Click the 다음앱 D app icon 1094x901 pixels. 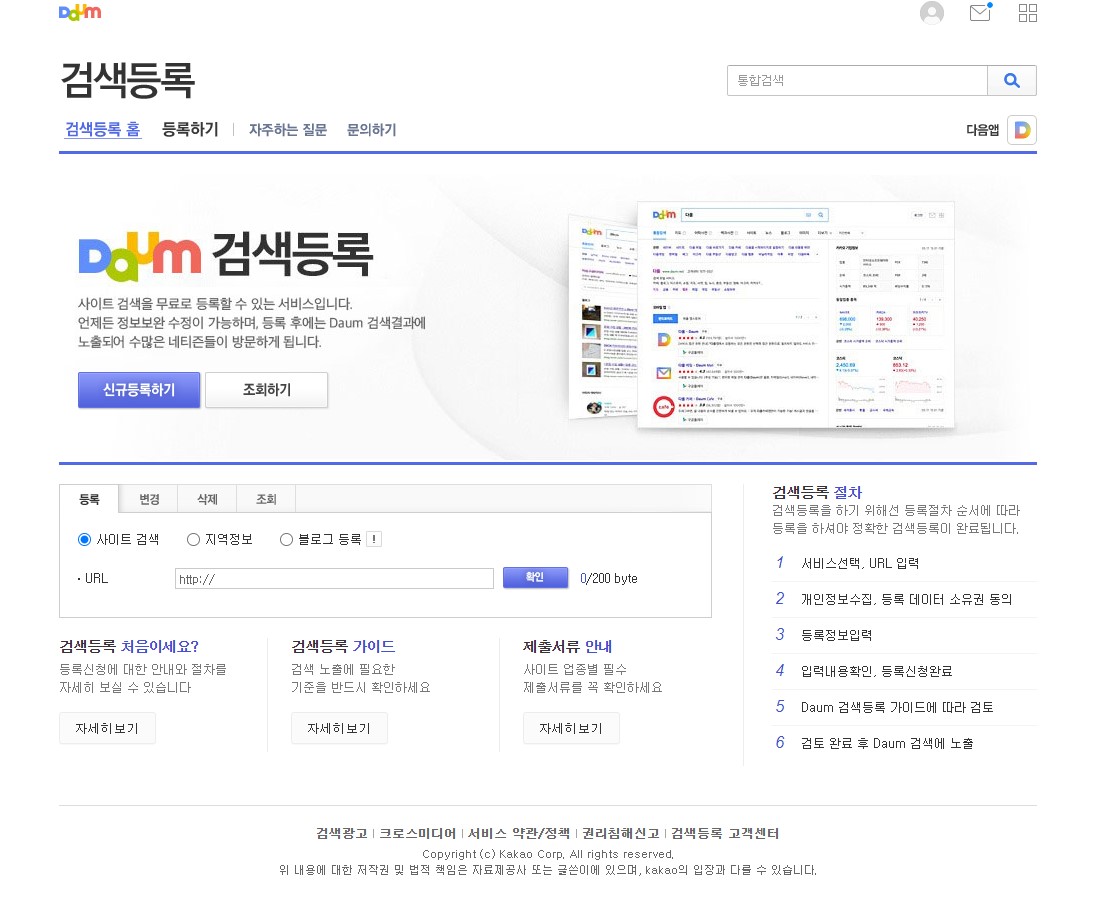tap(1022, 130)
